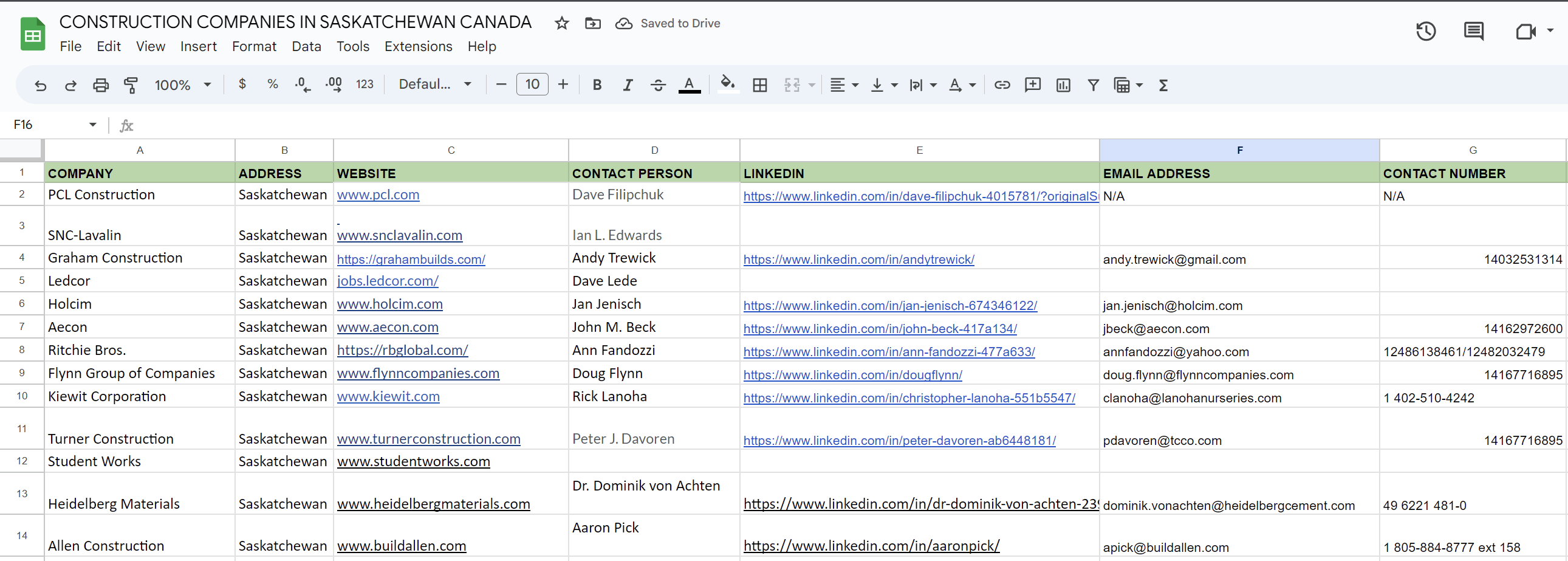Image resolution: width=1568 pixels, height=561 pixels.
Task: Open vertical align dropdown
Action: point(884,85)
